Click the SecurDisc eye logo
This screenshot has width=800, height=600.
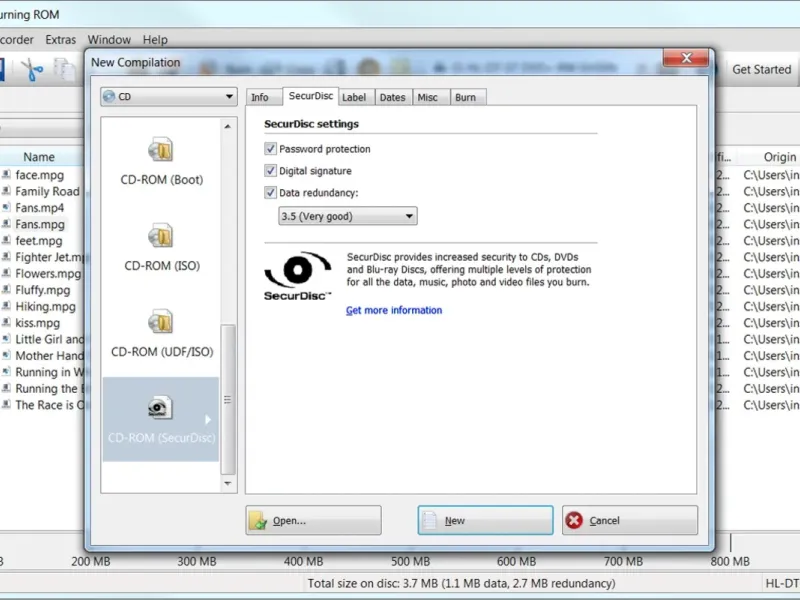tap(298, 276)
